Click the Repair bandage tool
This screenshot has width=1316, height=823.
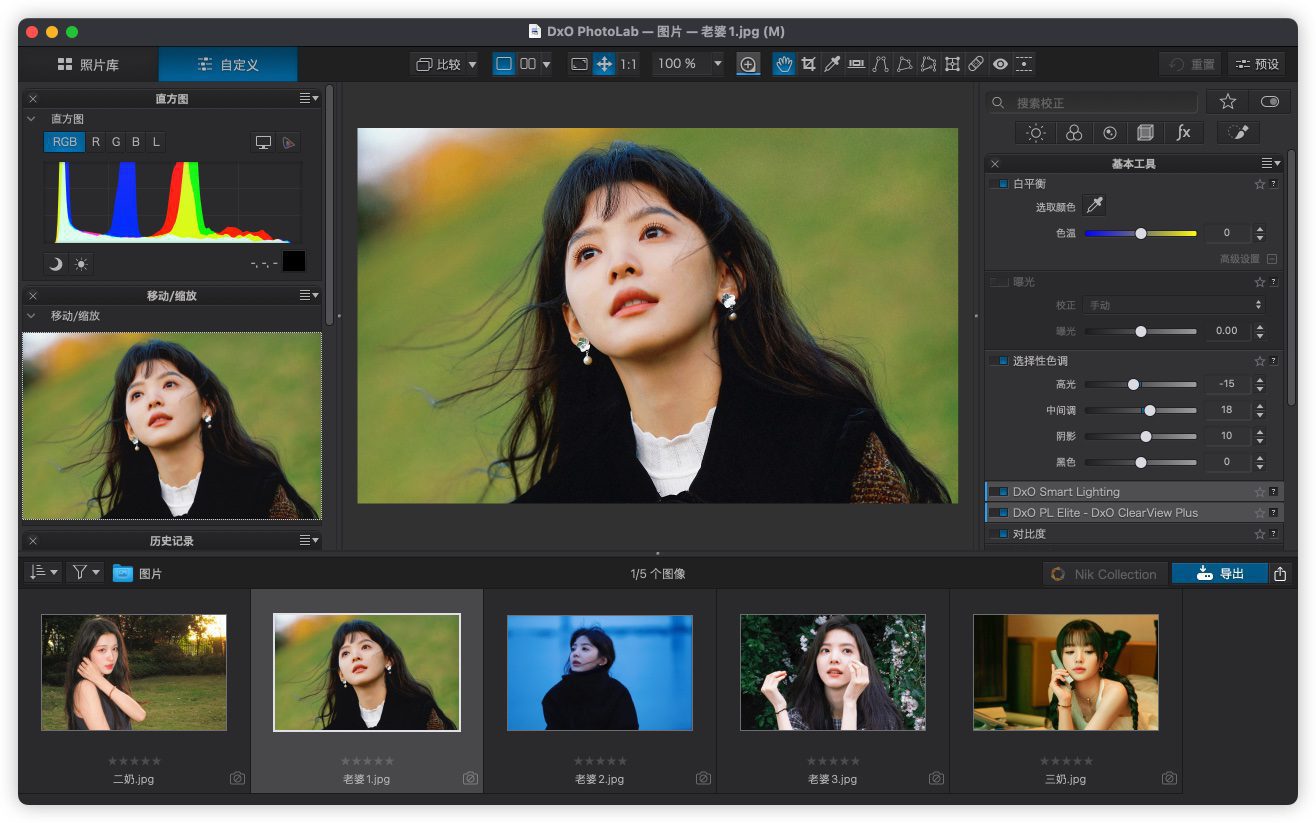coord(976,64)
